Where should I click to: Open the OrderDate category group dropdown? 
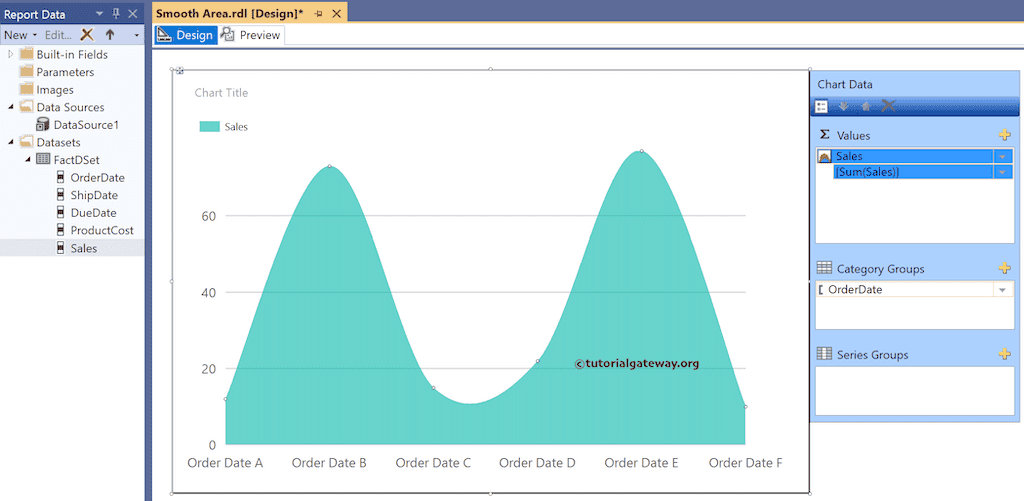(1002, 289)
